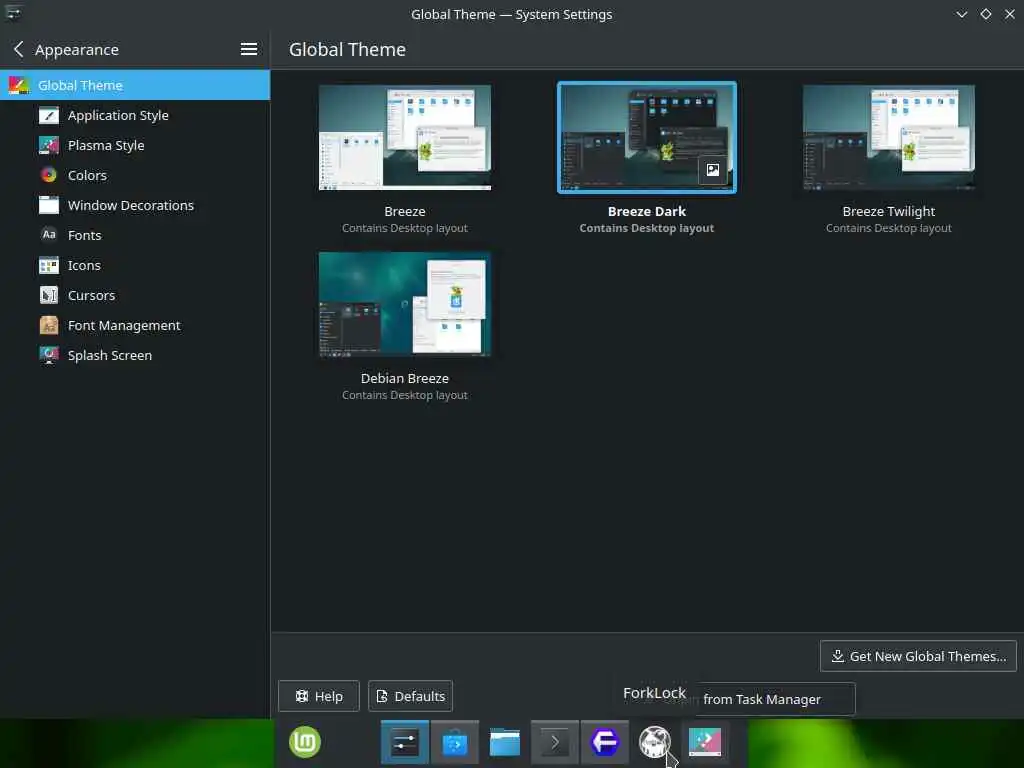Click the Get New Global Themes button
1024x768 pixels.
[918, 656]
